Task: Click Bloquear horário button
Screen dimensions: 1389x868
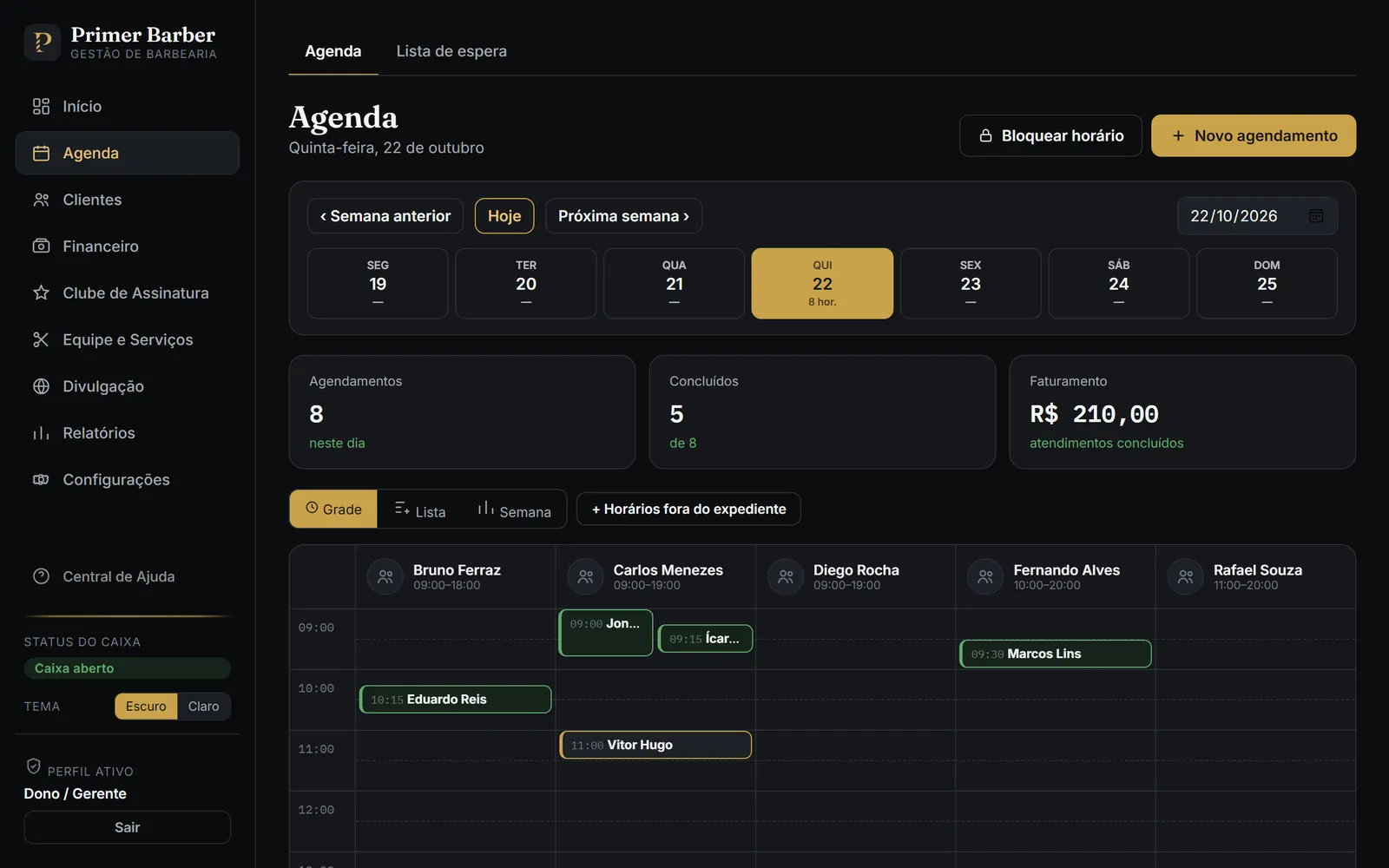Action: pos(1050,135)
